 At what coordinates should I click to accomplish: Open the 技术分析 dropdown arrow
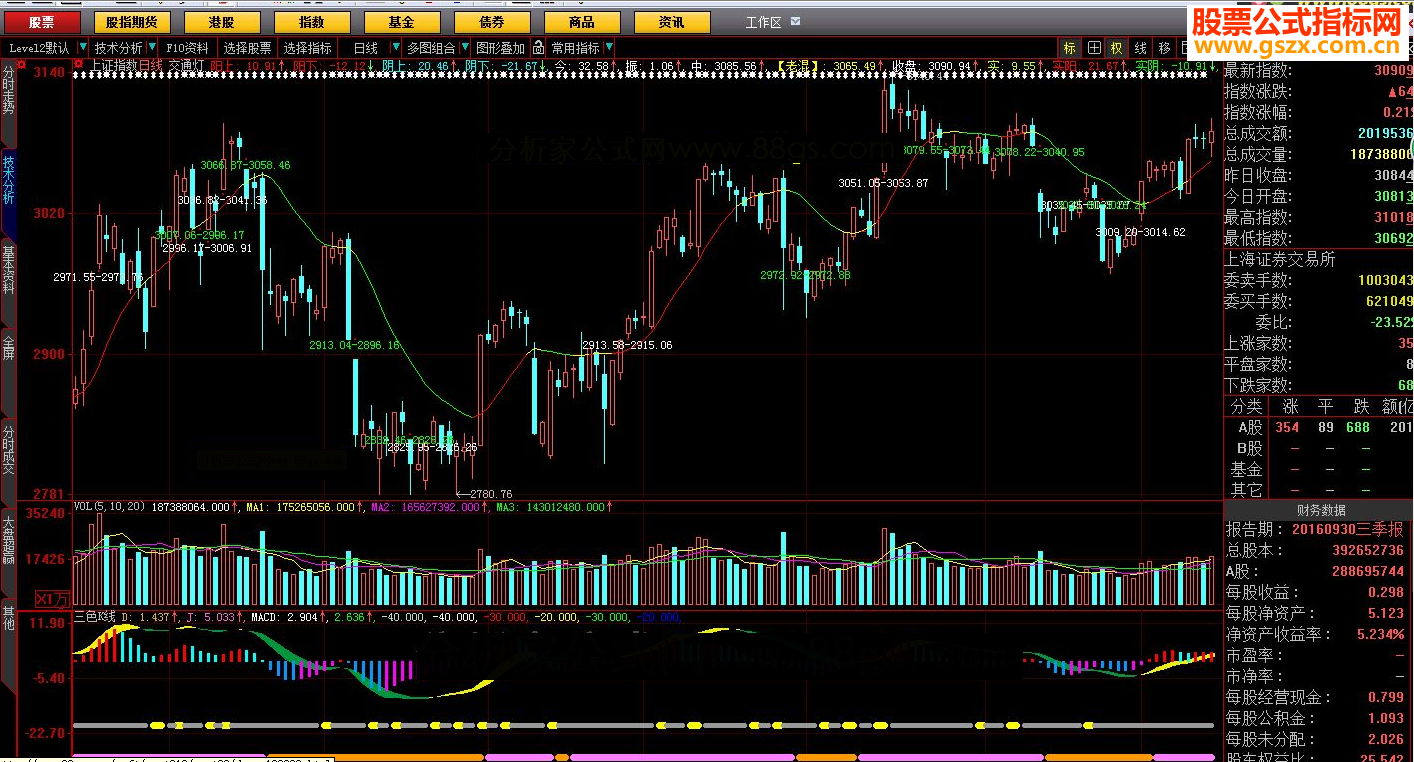click(x=152, y=47)
